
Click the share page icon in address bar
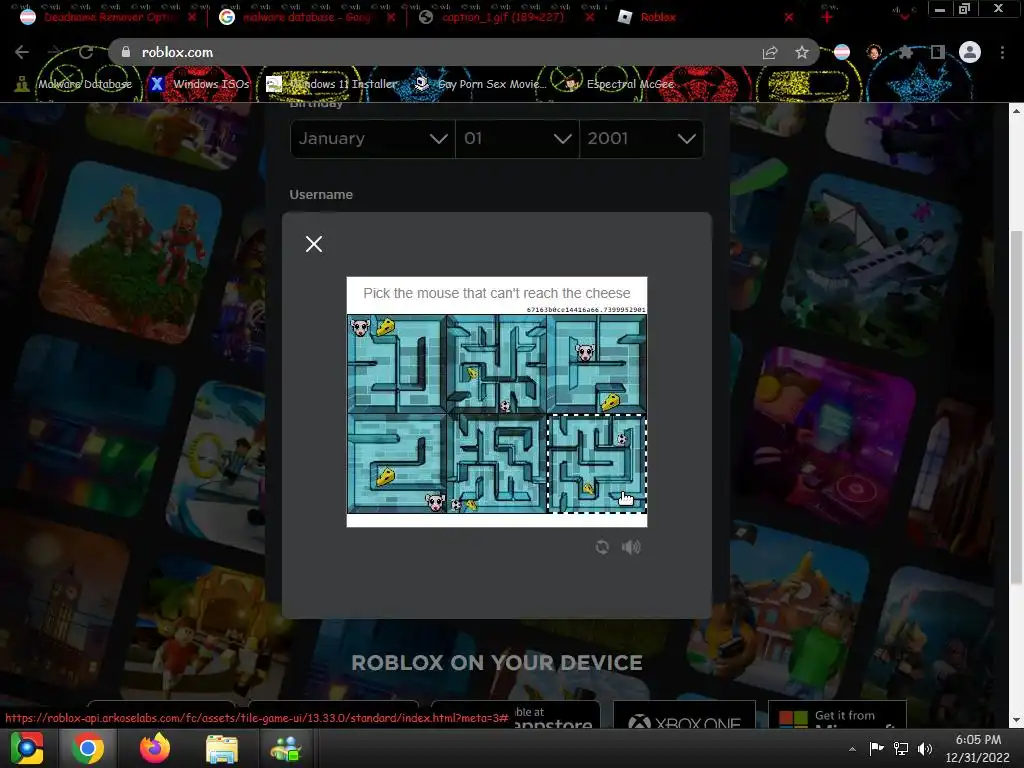pyautogui.click(x=770, y=53)
